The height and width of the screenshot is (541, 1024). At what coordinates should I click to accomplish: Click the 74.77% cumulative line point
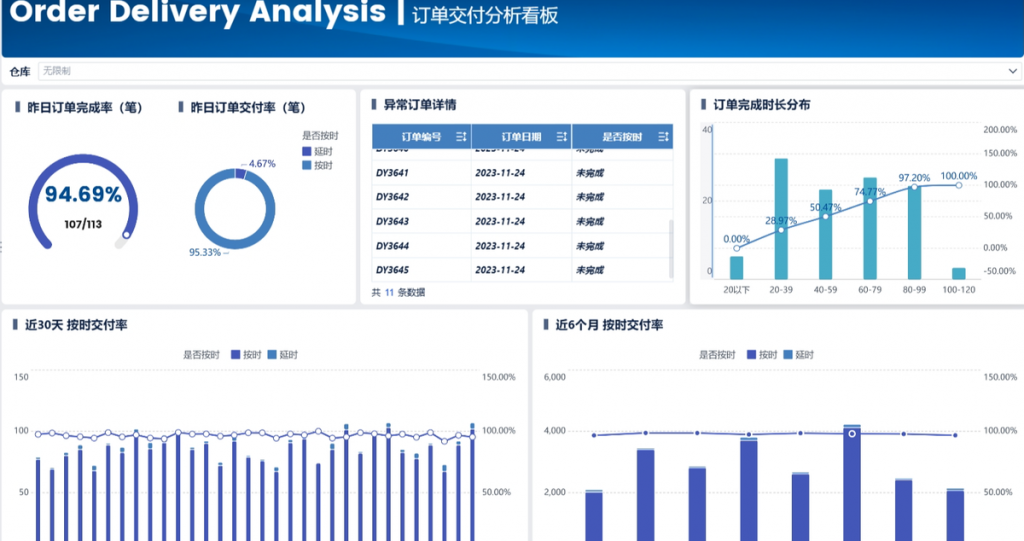[870, 201]
